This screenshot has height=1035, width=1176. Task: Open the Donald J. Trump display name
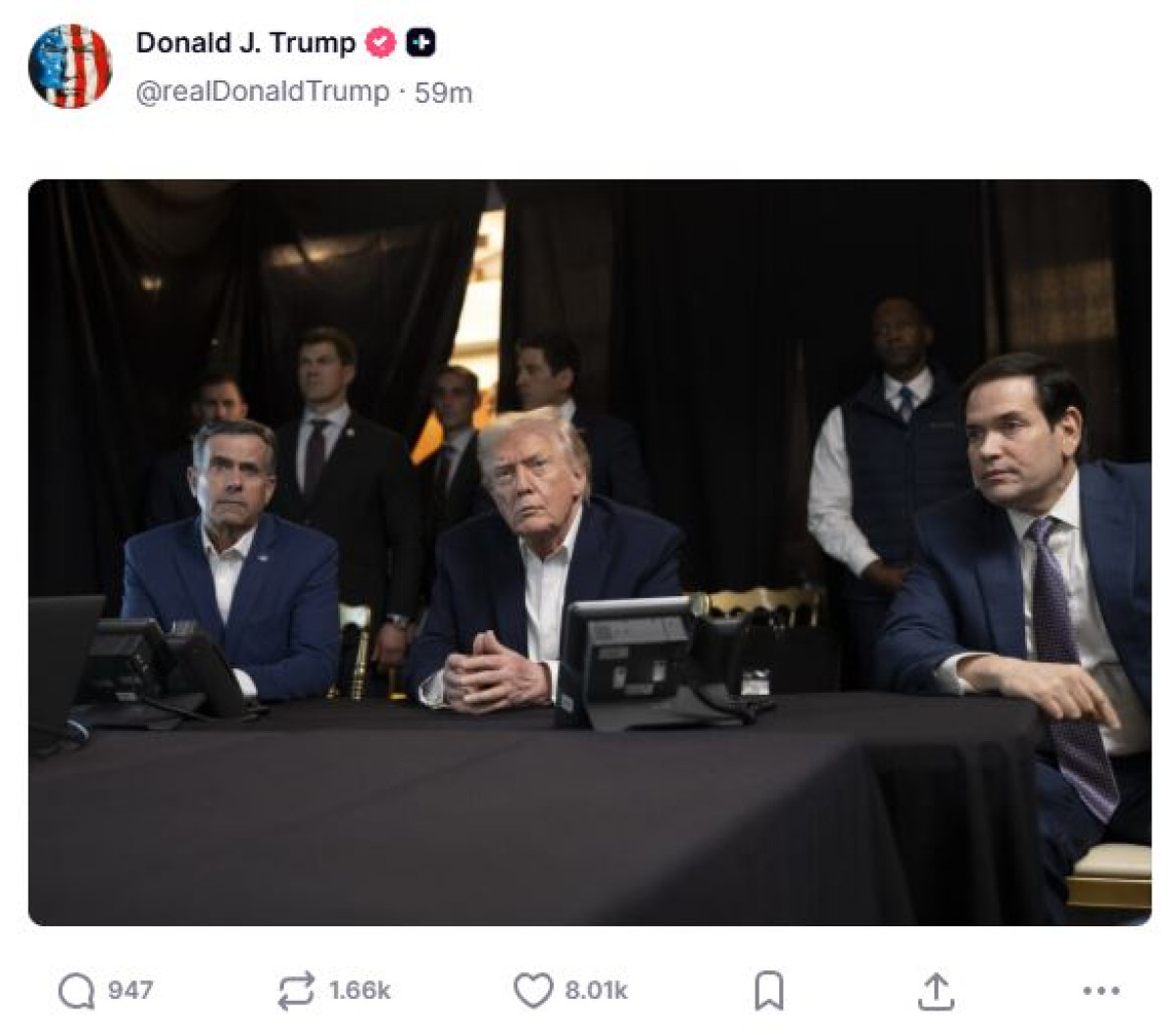pyautogui.click(x=246, y=43)
